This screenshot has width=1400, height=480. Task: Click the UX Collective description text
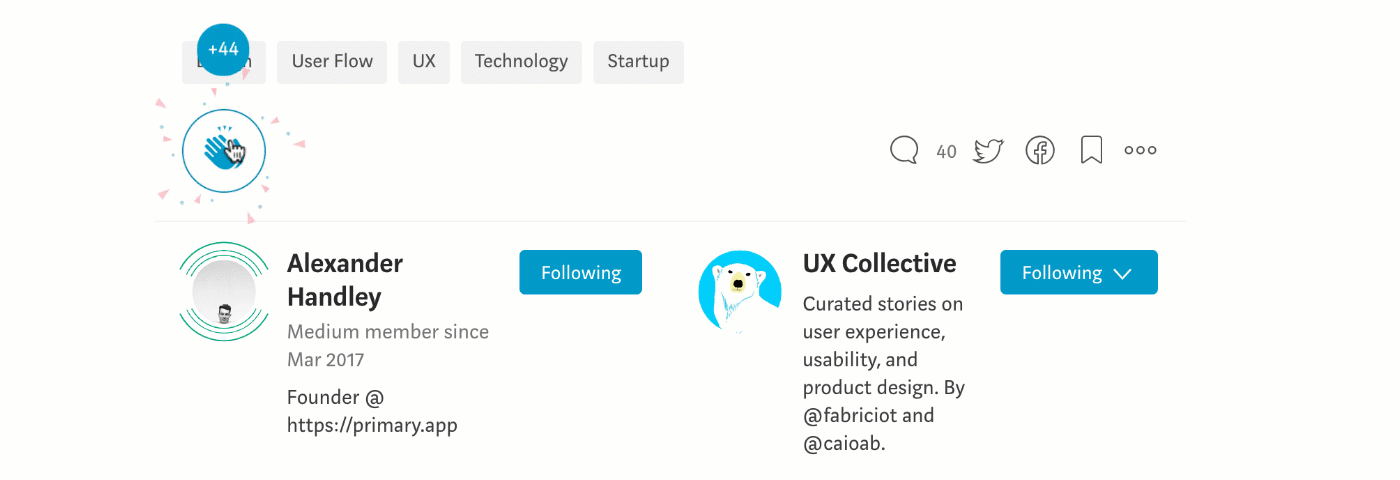883,373
